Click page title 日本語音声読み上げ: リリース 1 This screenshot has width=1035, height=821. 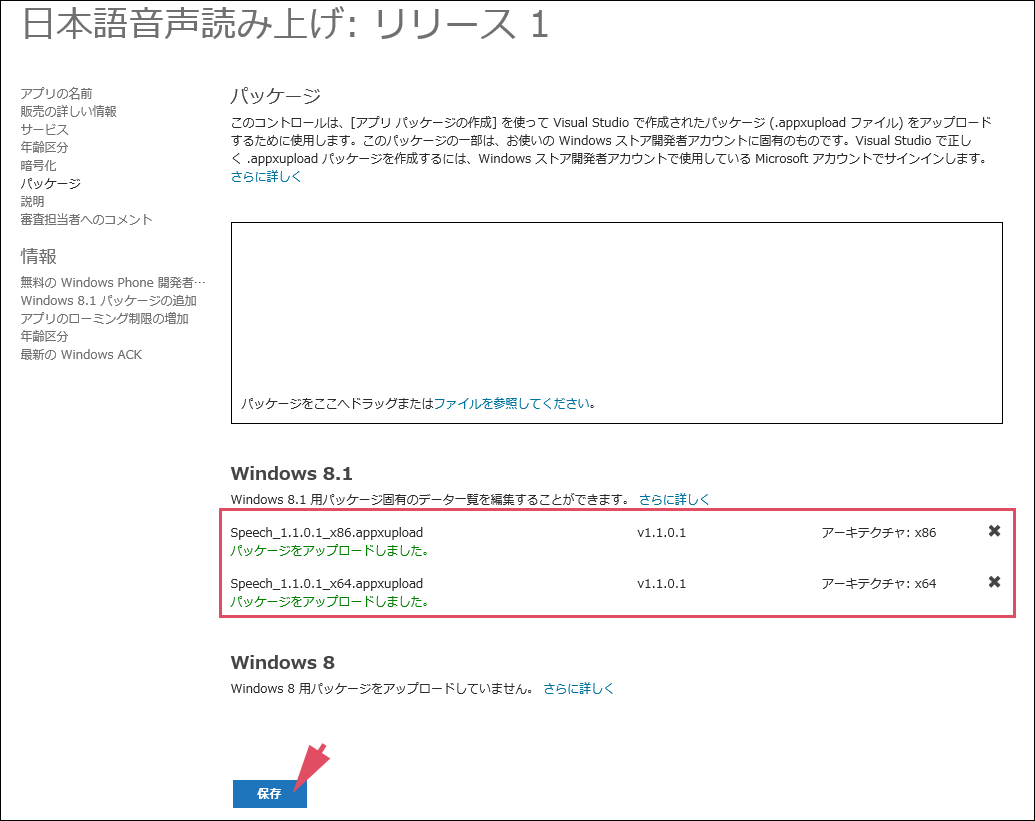[x=286, y=24]
